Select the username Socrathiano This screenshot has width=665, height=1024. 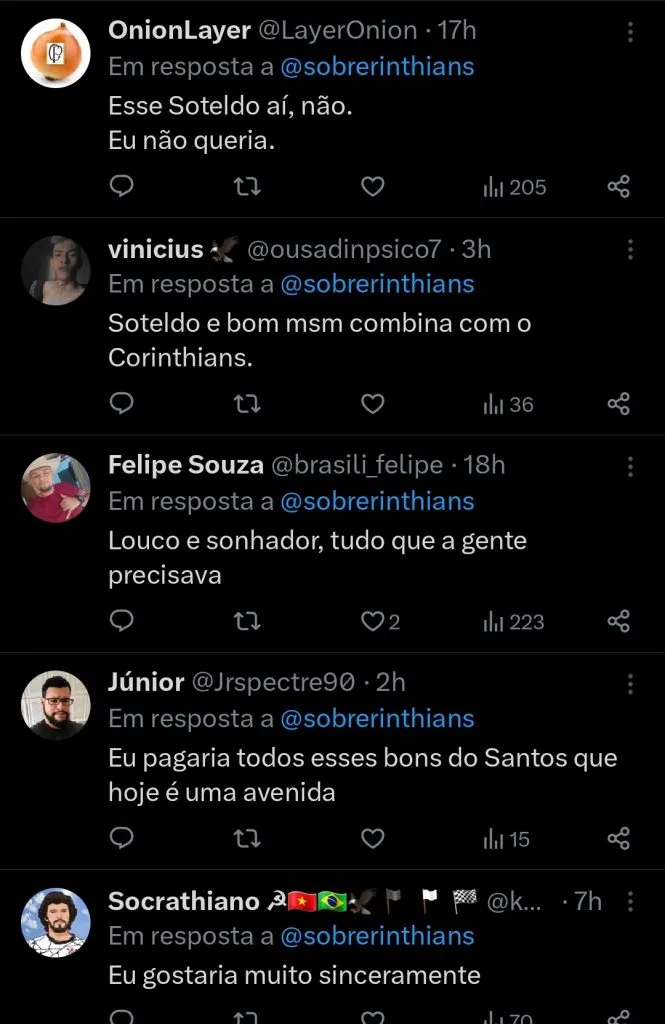[184, 901]
